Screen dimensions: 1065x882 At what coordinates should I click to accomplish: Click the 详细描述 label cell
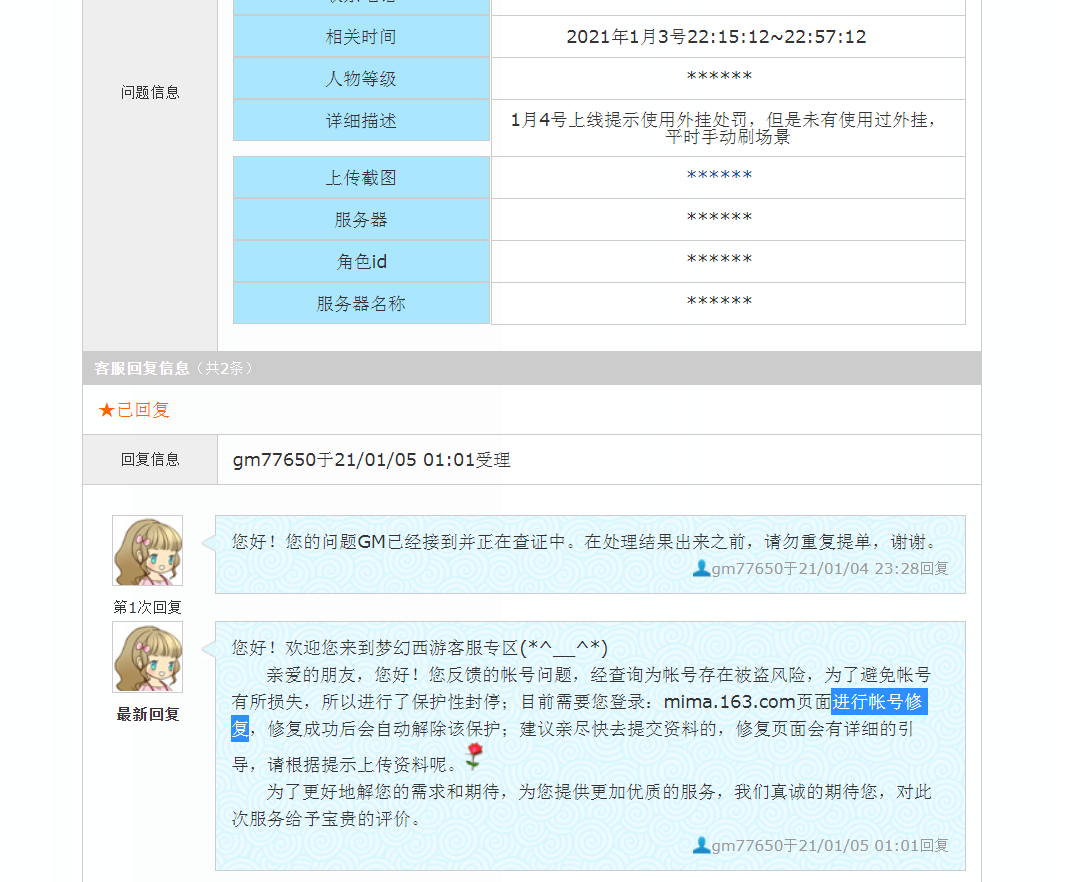[361, 121]
